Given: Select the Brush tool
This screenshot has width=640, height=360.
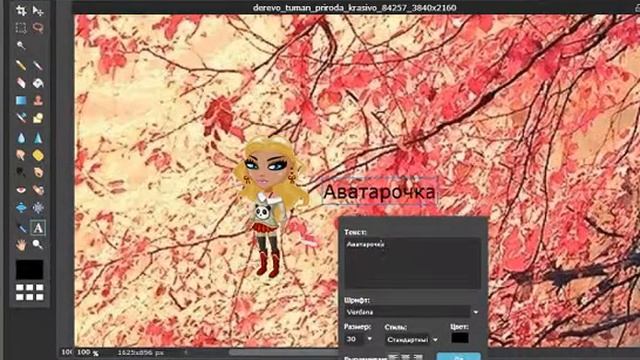Looking at the screenshot, I should 38,65.
